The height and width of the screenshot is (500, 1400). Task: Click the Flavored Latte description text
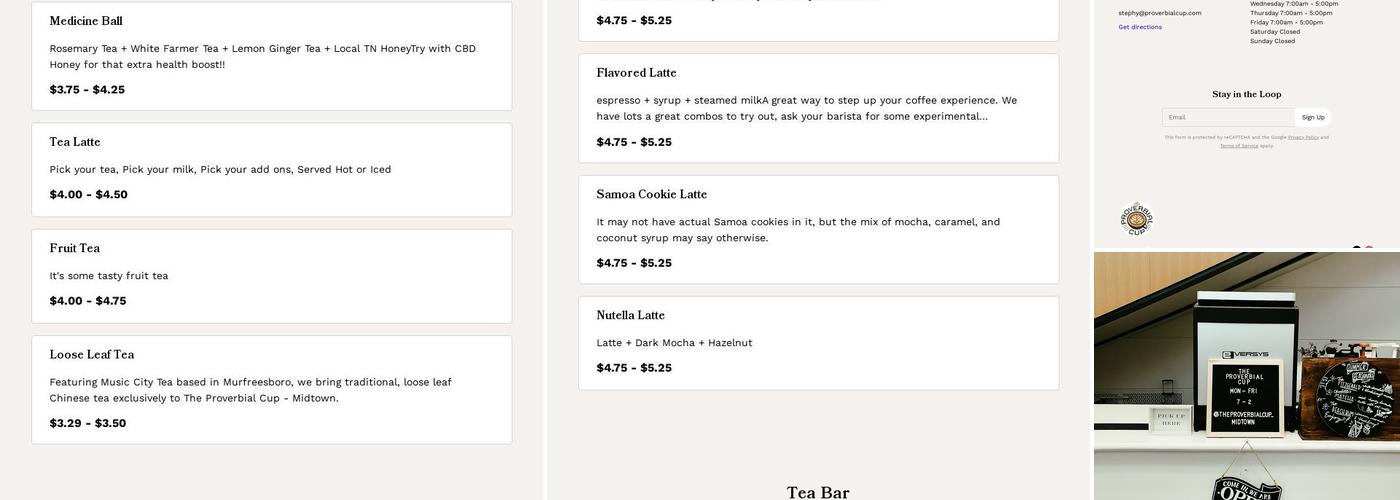(x=806, y=108)
